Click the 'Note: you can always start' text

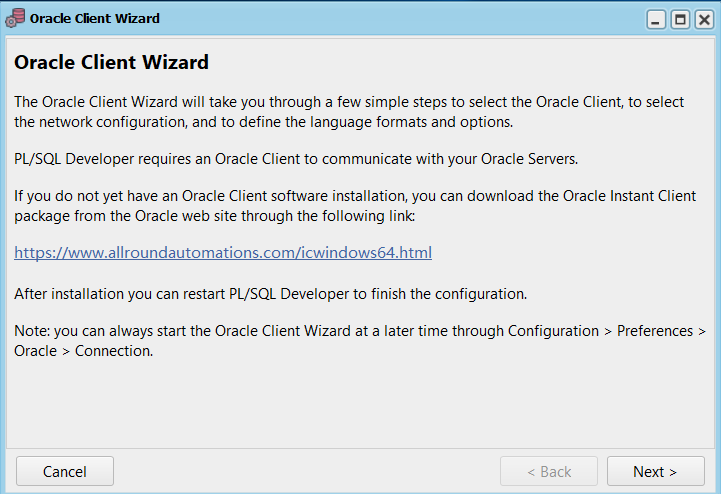360,341
